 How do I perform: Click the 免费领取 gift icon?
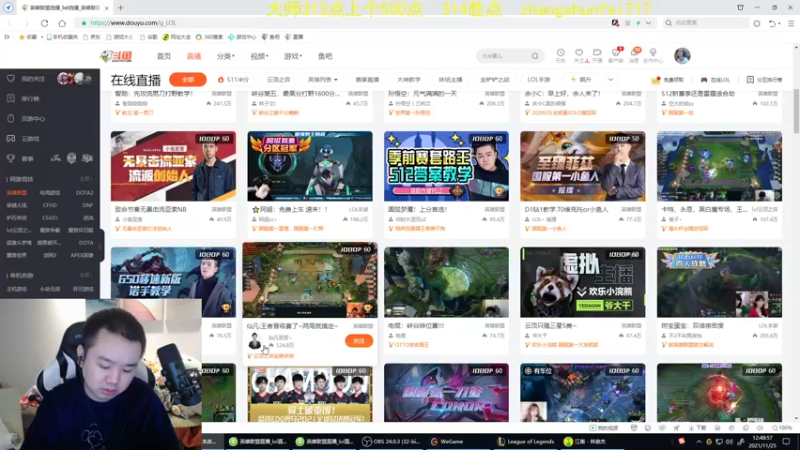pyautogui.click(x=656, y=80)
